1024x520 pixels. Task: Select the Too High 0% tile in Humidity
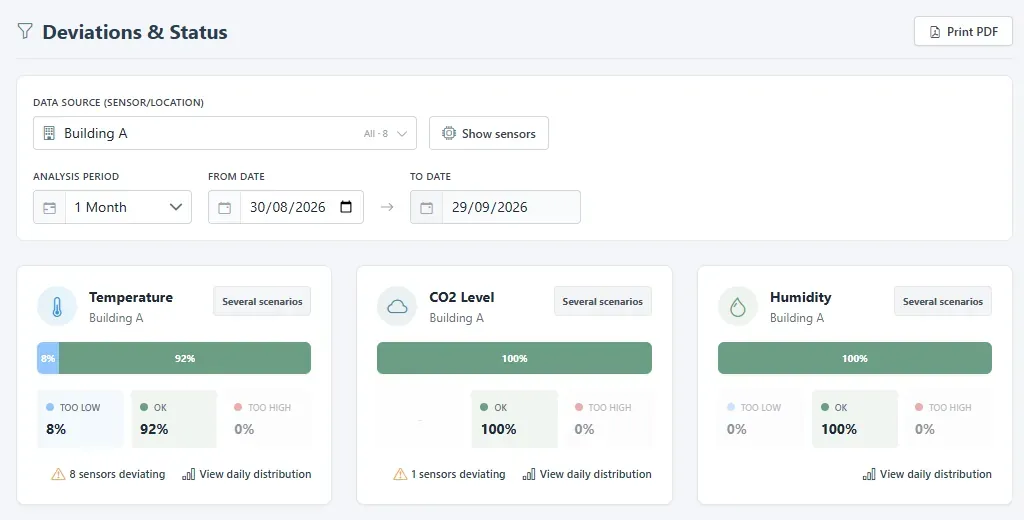click(949, 419)
